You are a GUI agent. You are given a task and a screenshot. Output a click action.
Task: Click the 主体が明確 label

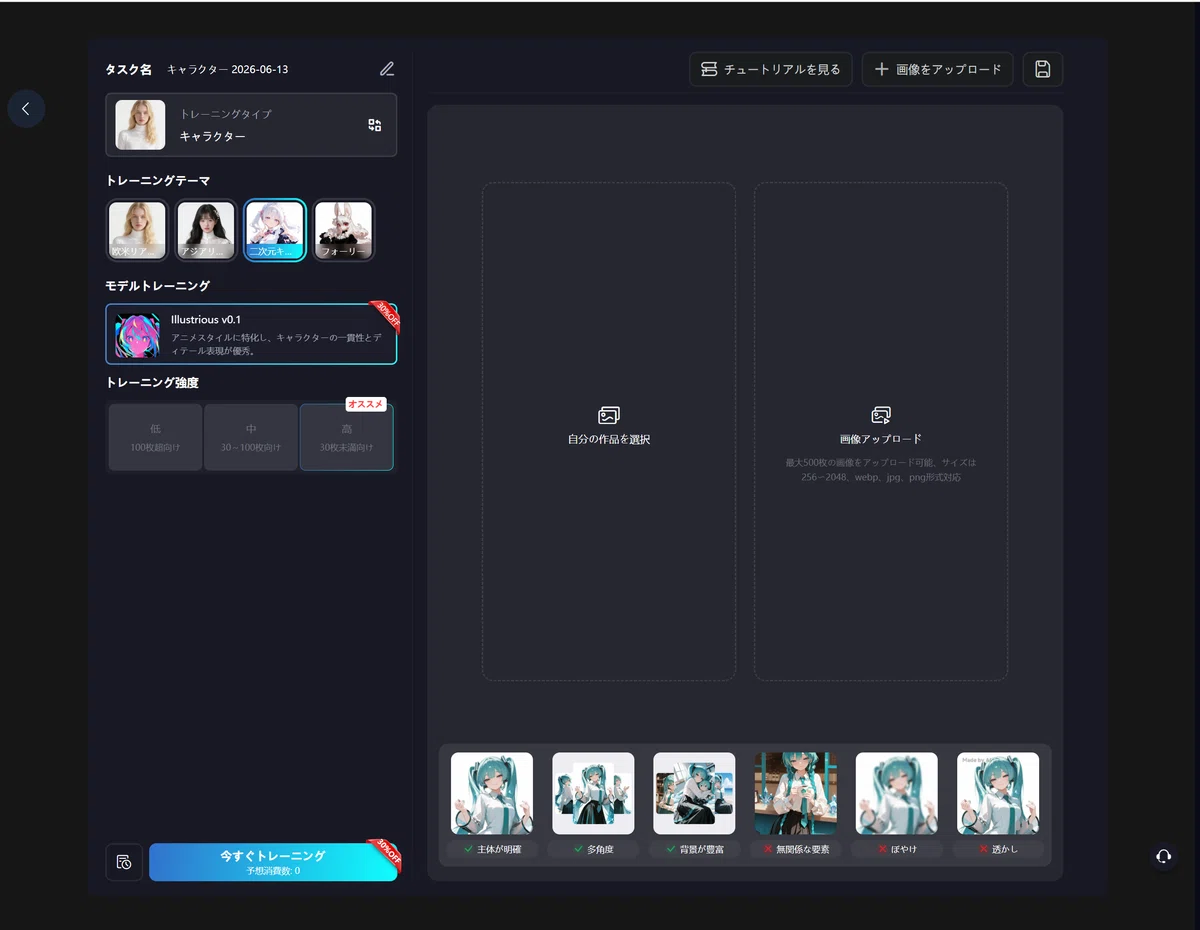[492, 849]
